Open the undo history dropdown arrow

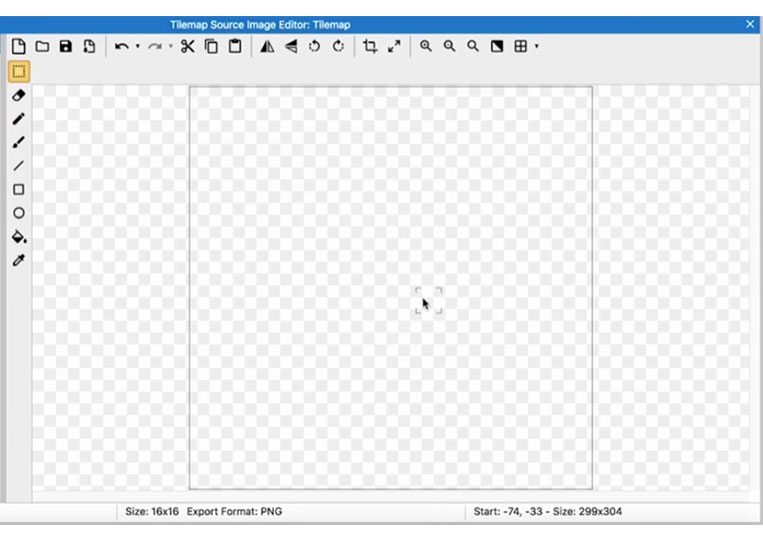[x=138, y=47]
